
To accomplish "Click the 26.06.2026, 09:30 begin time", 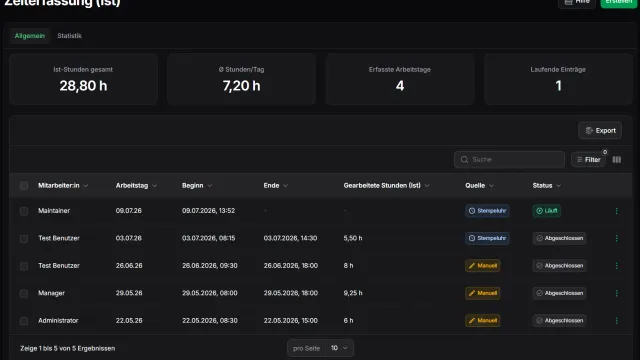I will point(210,266).
